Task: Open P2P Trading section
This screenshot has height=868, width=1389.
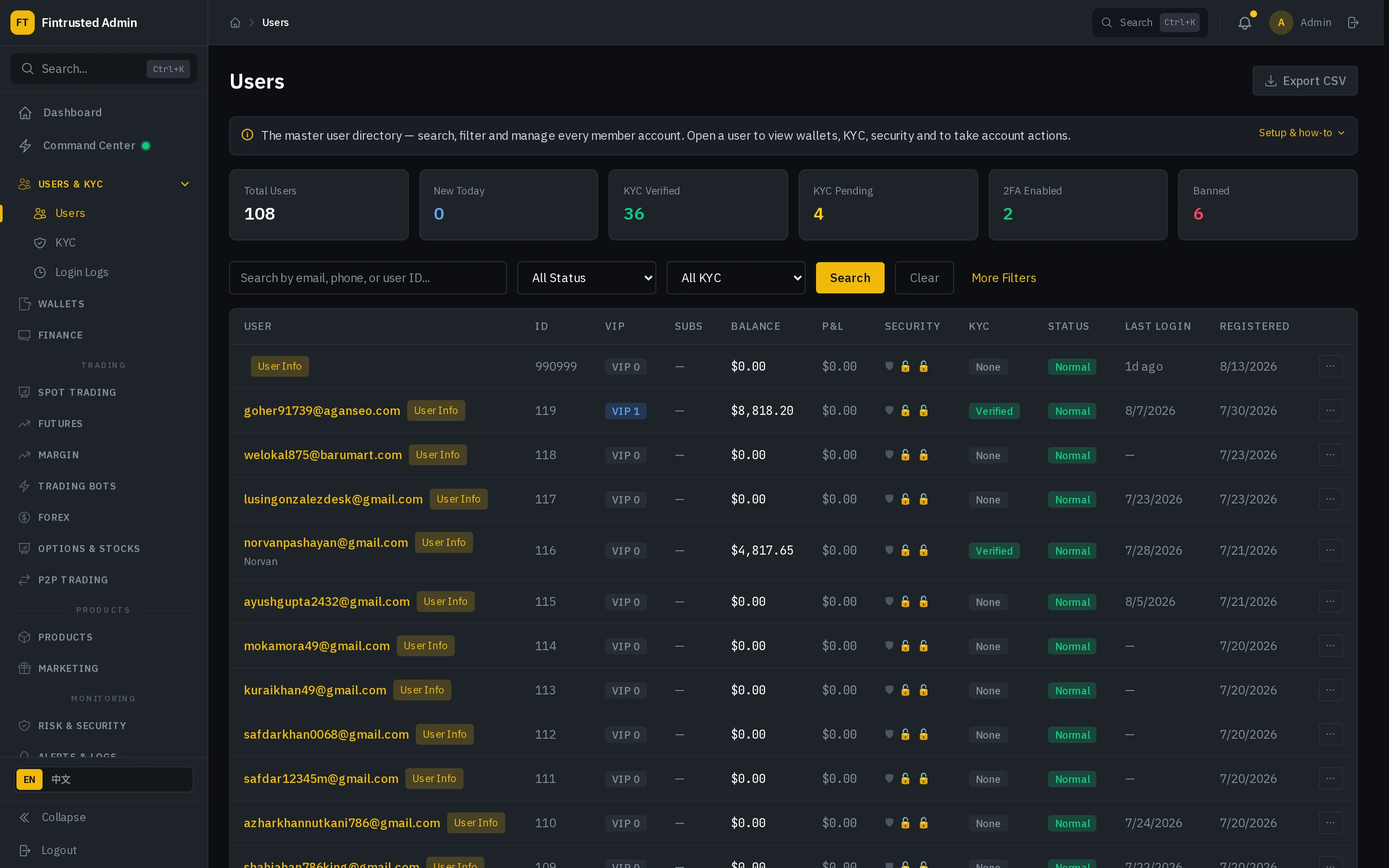Action: [104, 580]
